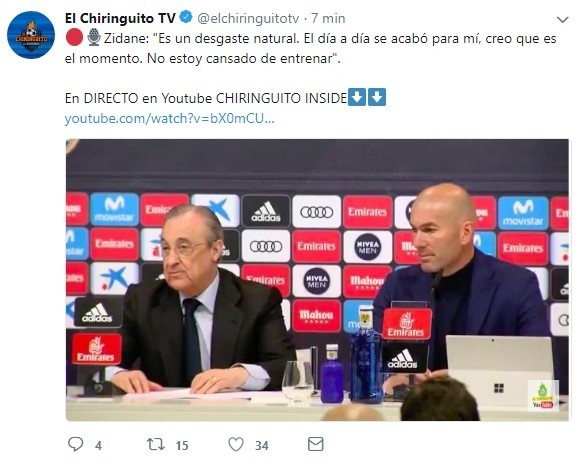Screen dimensions: 582x461
Task: Expand tweet options chevron menu
Action: point(563,19)
